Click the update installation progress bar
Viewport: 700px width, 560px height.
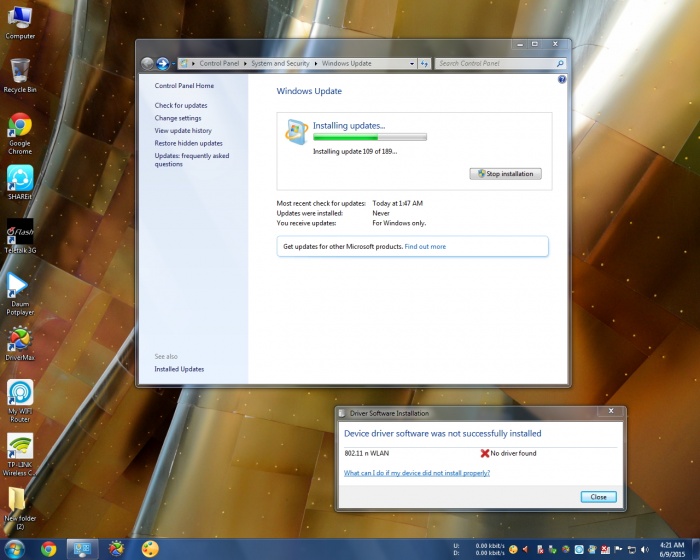[370, 137]
